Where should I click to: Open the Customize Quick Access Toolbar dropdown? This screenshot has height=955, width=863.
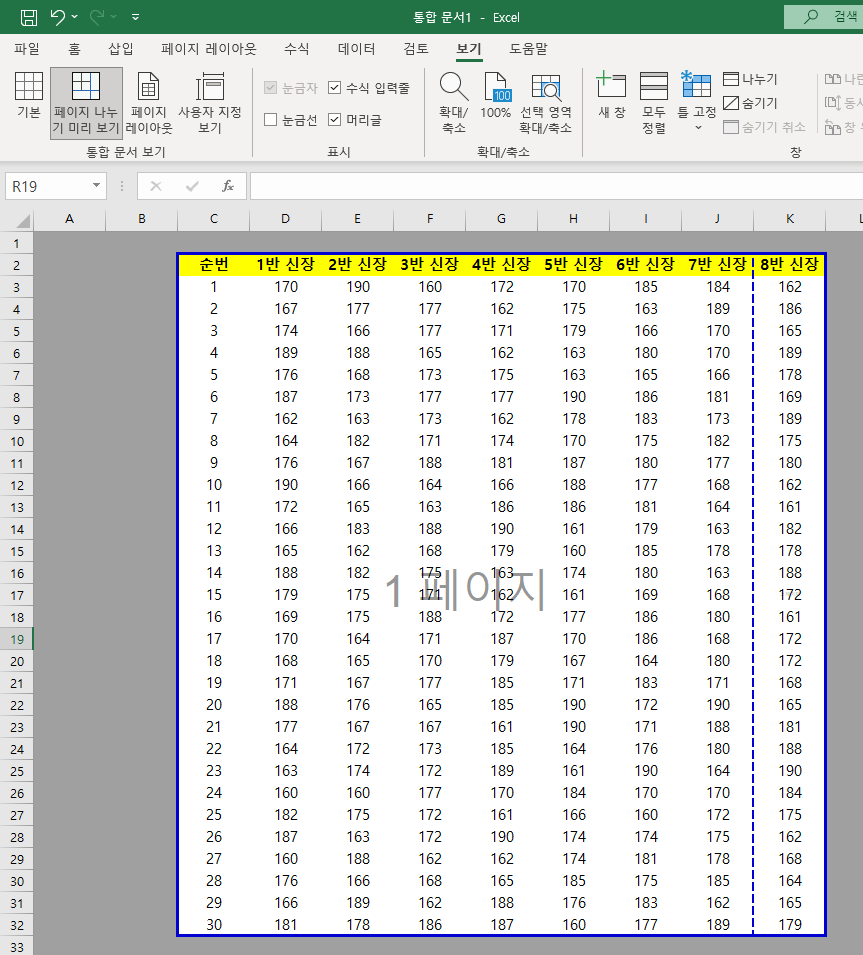pyautogui.click(x=135, y=17)
